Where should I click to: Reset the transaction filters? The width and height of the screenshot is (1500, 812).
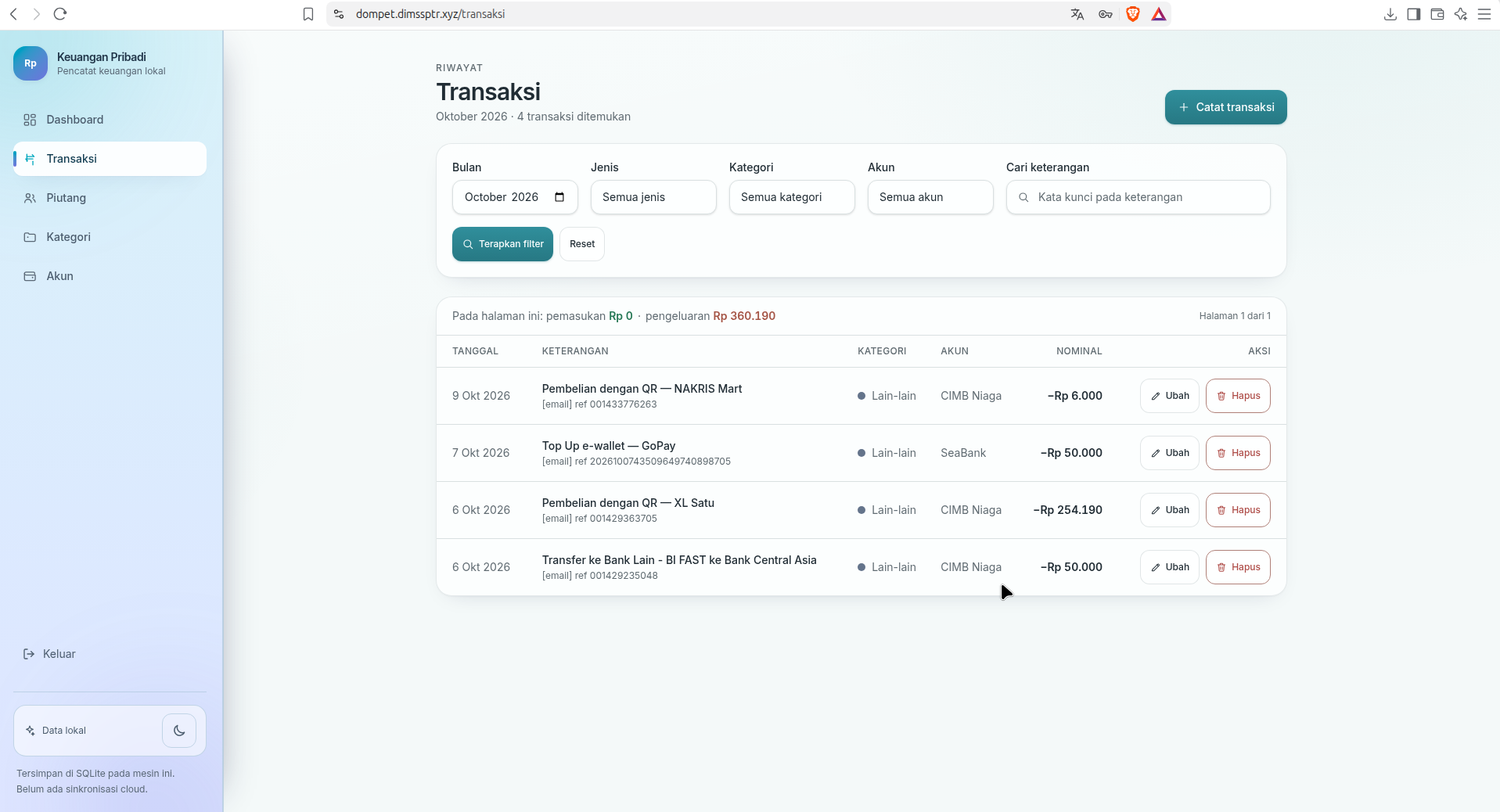[582, 244]
